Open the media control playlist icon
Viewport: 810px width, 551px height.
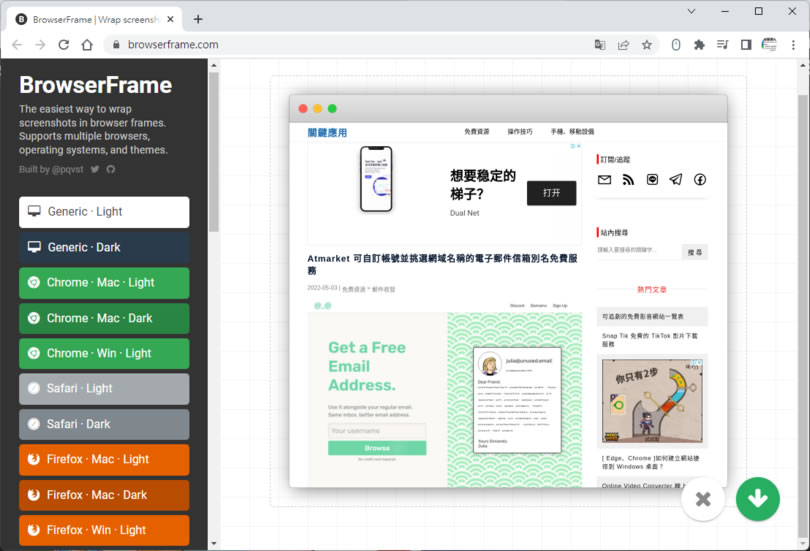[722, 45]
